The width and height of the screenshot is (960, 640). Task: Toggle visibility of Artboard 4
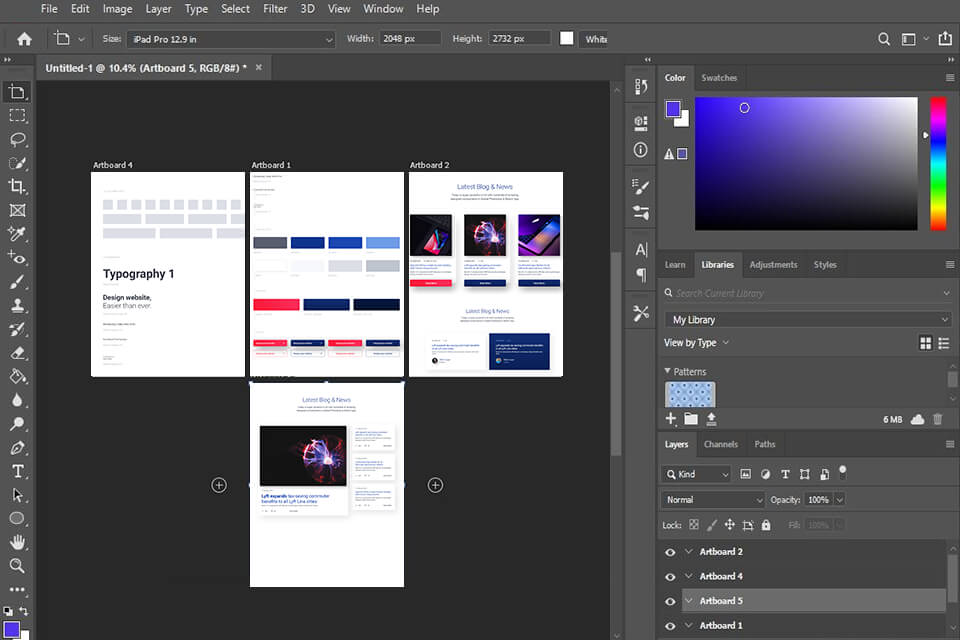coord(671,576)
